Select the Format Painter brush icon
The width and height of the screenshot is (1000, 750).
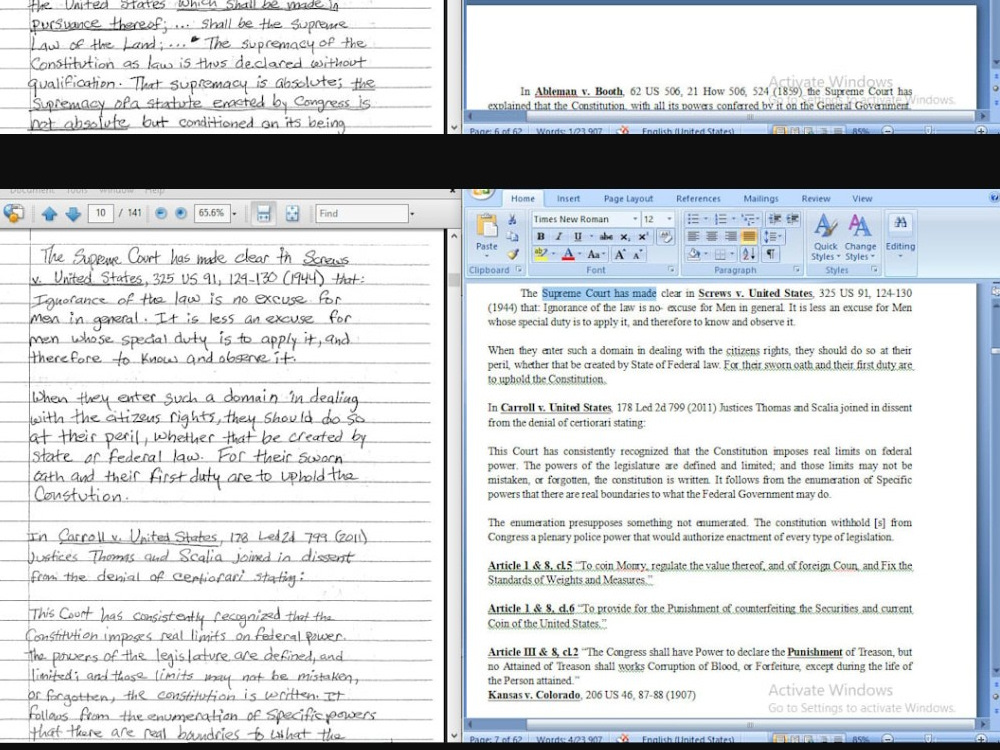coord(512,254)
